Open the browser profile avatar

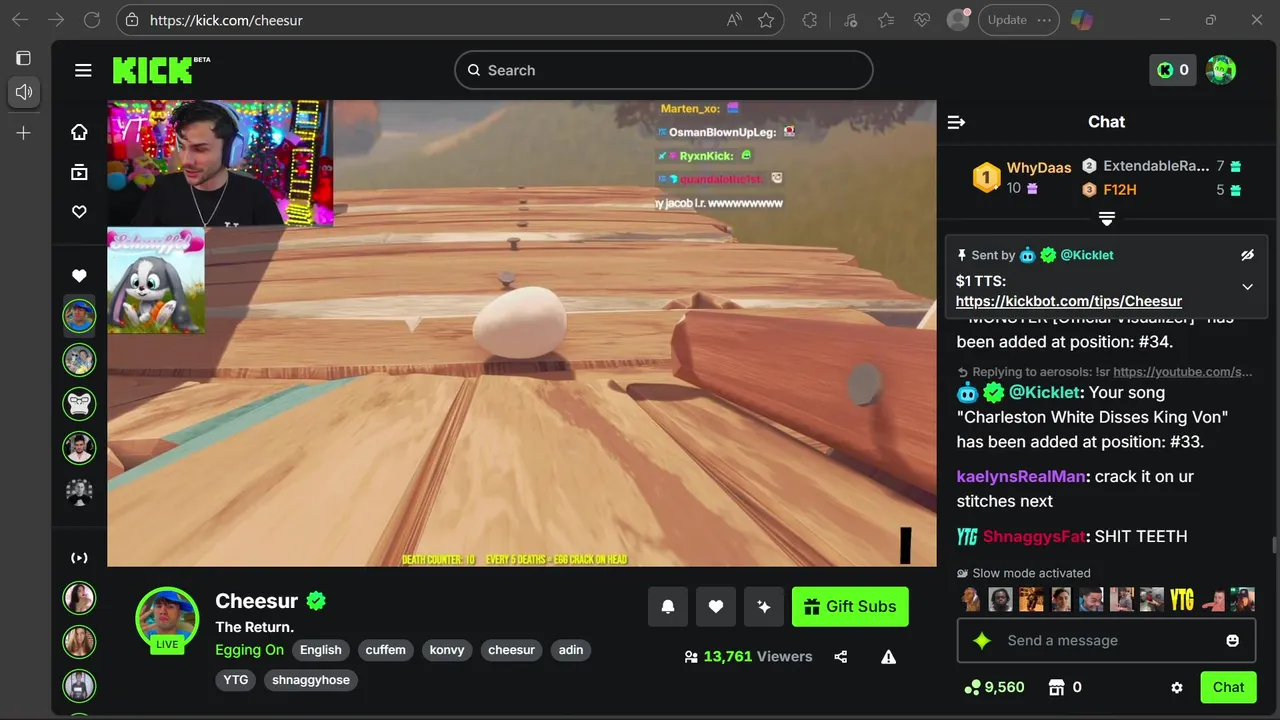click(x=958, y=20)
